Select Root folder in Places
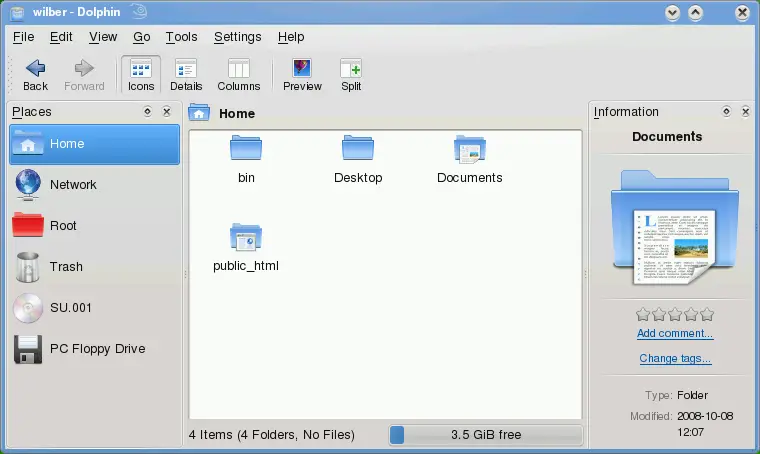This screenshot has height=454, width=760. pos(63,226)
